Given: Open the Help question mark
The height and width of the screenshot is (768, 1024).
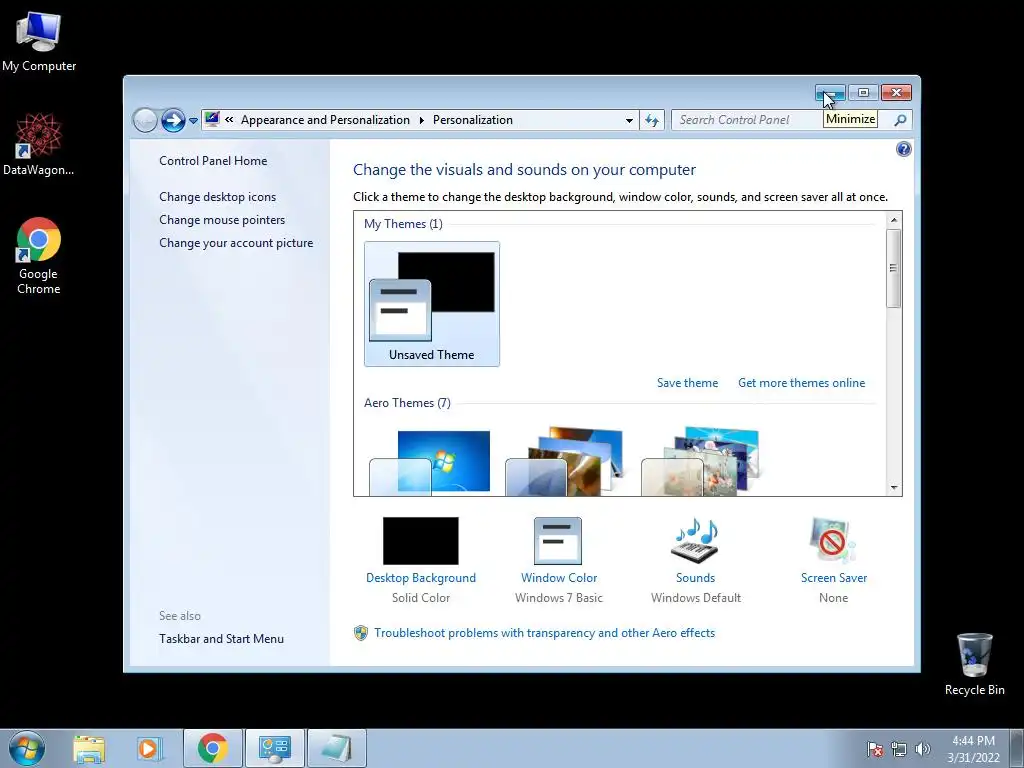Looking at the screenshot, I should (903, 150).
